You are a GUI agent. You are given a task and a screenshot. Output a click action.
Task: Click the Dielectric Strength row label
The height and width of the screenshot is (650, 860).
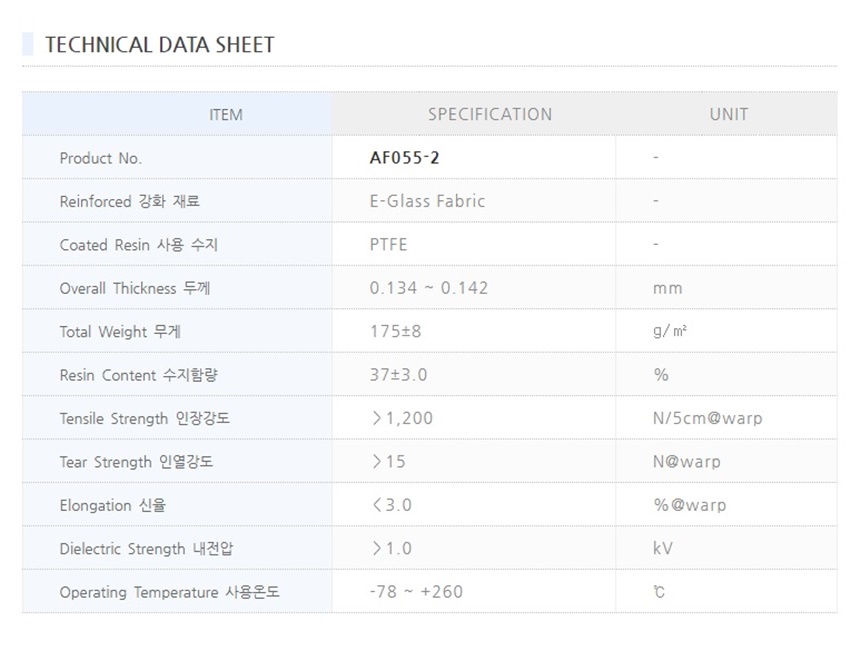(146, 549)
